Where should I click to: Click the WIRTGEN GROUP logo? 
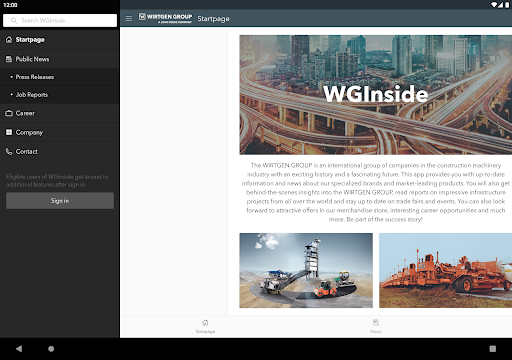tap(165, 18)
